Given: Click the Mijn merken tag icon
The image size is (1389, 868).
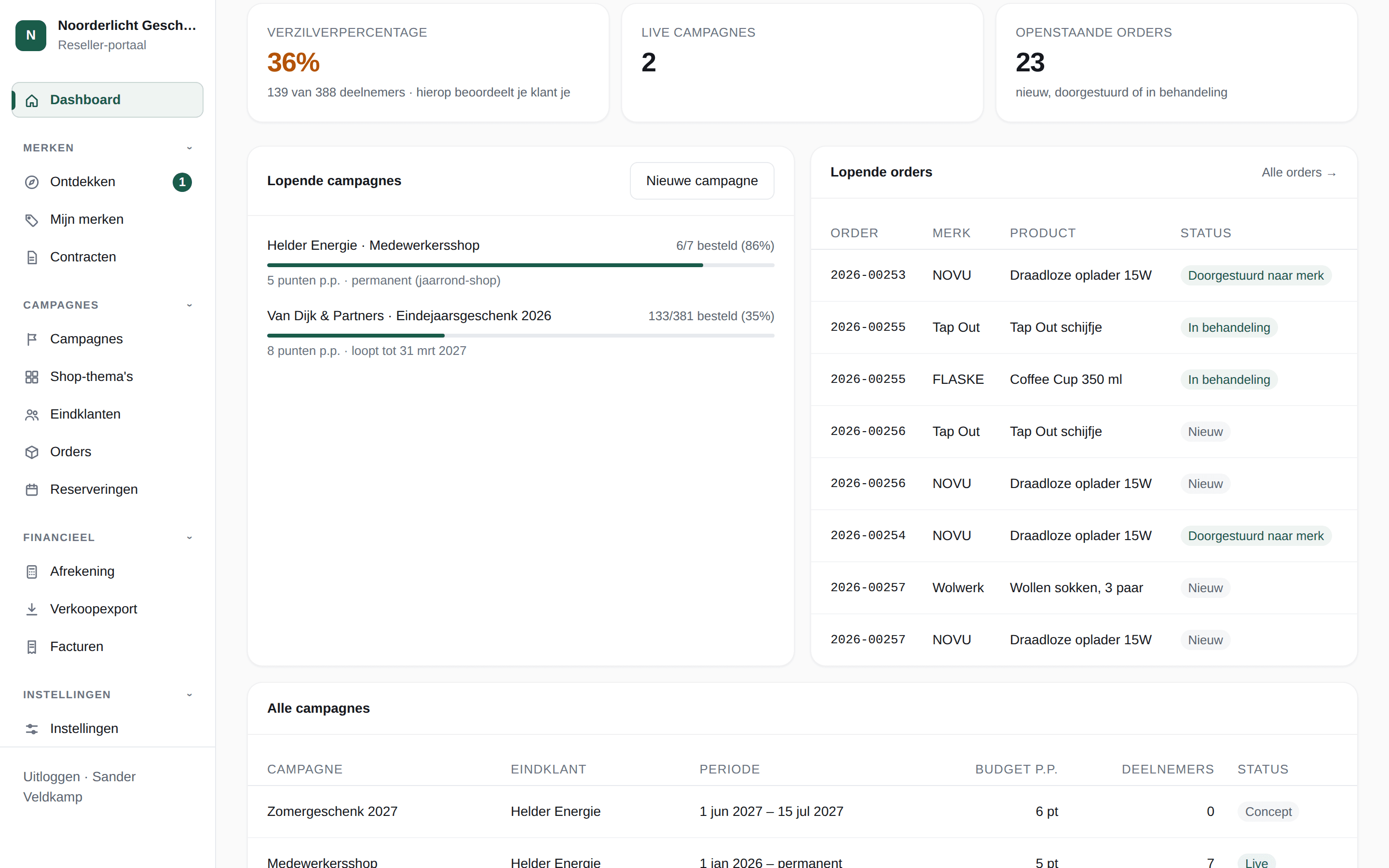Looking at the screenshot, I should [31, 220].
